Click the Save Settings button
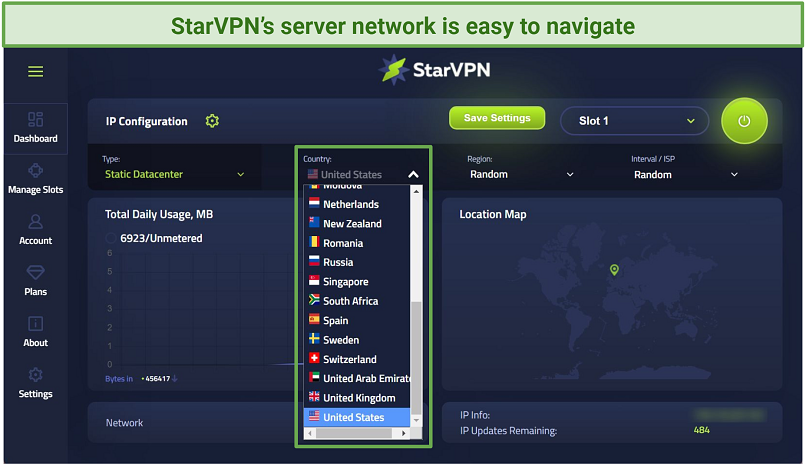The image size is (806, 466). [497, 118]
